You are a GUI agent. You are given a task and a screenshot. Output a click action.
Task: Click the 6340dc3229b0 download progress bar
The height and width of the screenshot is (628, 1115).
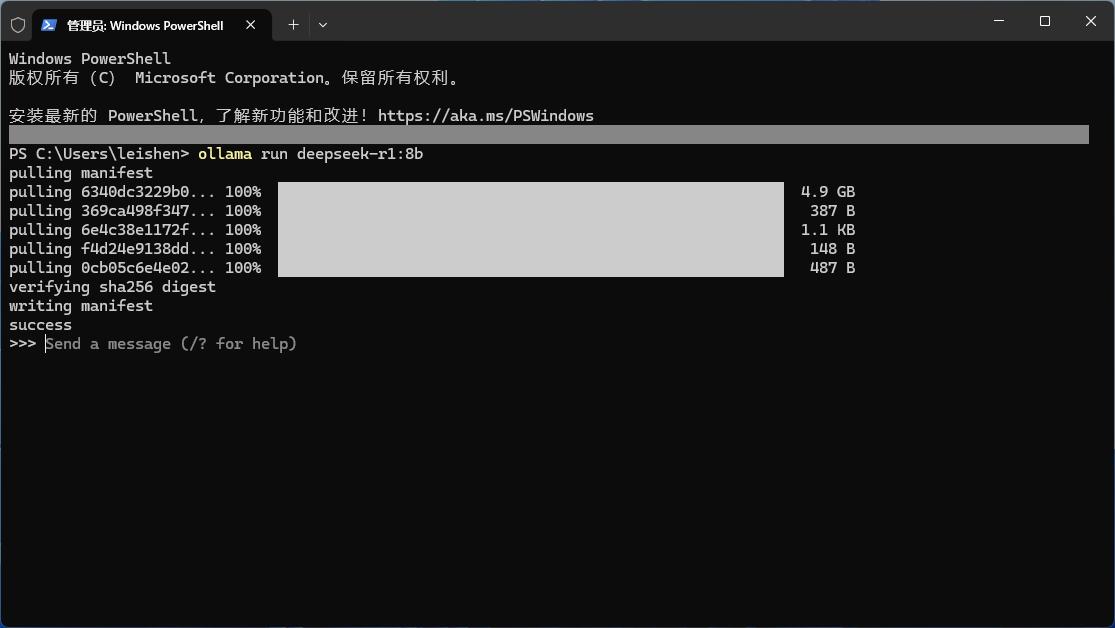coord(530,192)
